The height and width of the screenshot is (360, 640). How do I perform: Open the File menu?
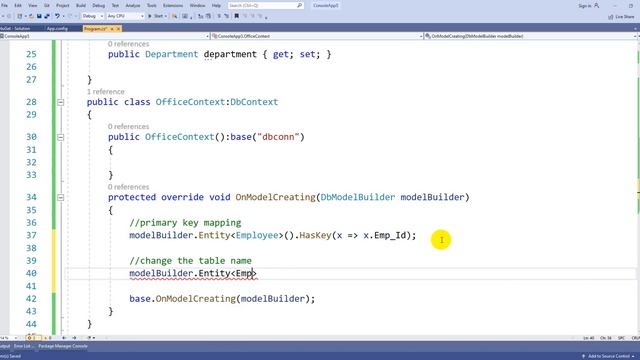coord(4,6)
